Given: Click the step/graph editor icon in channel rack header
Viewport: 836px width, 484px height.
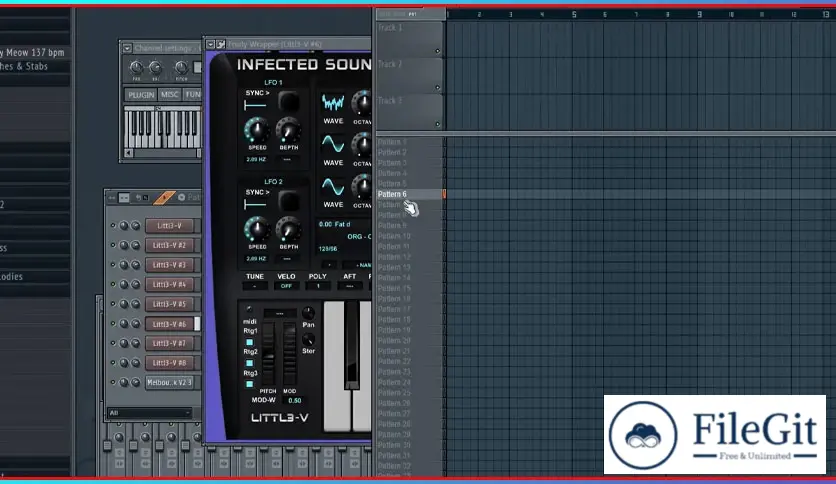Looking at the screenshot, I should pyautogui.click(x=124, y=198).
